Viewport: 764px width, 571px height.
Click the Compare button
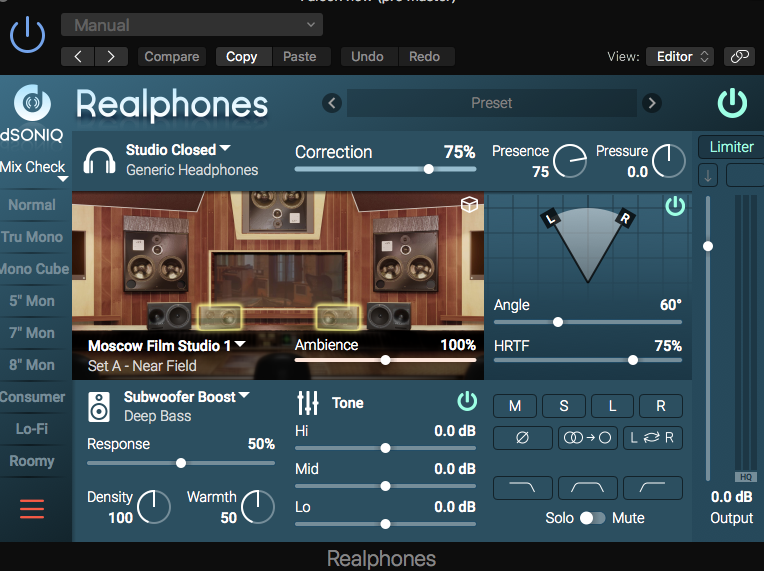(172, 57)
